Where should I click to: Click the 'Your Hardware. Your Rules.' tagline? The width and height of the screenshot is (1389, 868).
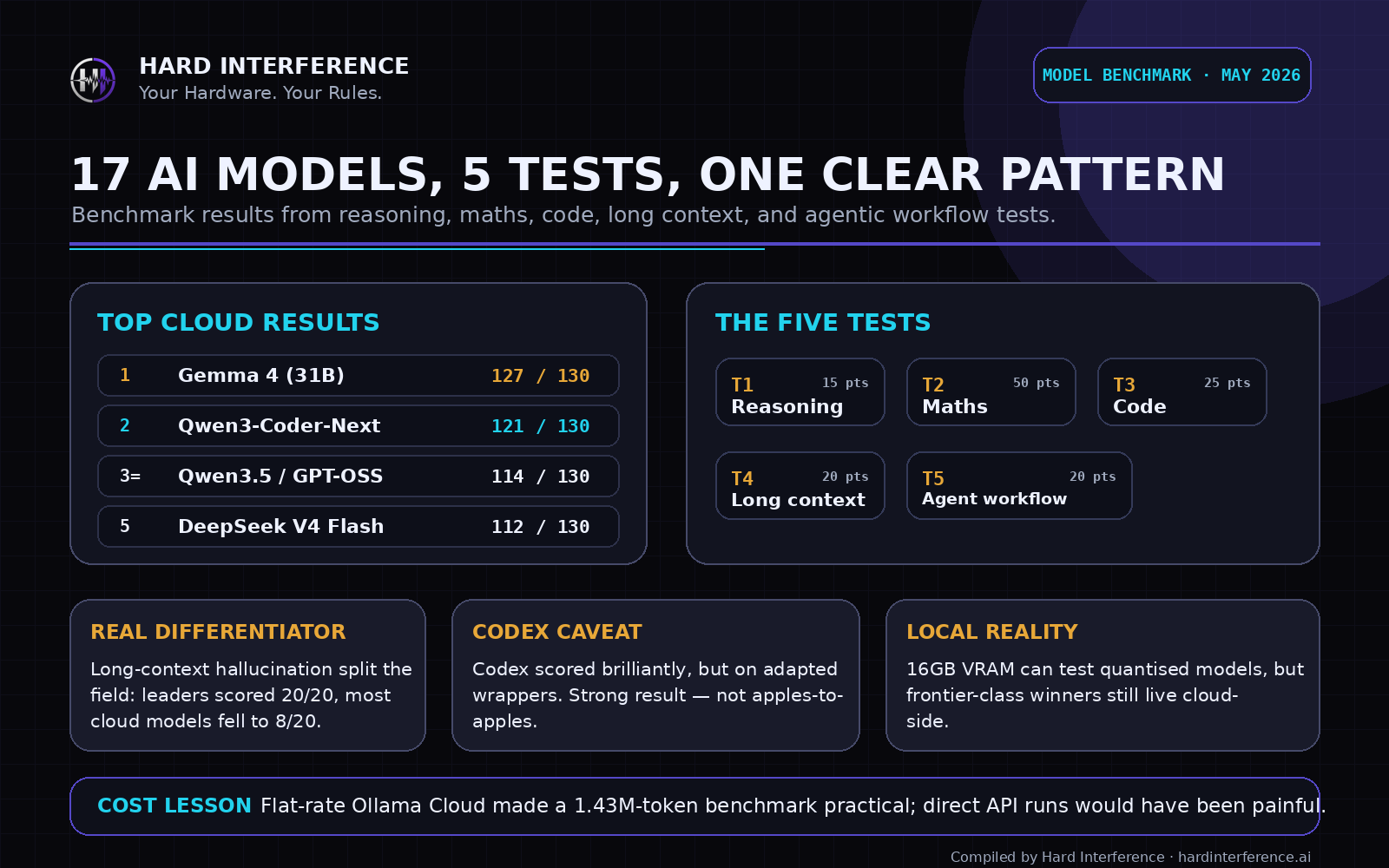click(260, 93)
